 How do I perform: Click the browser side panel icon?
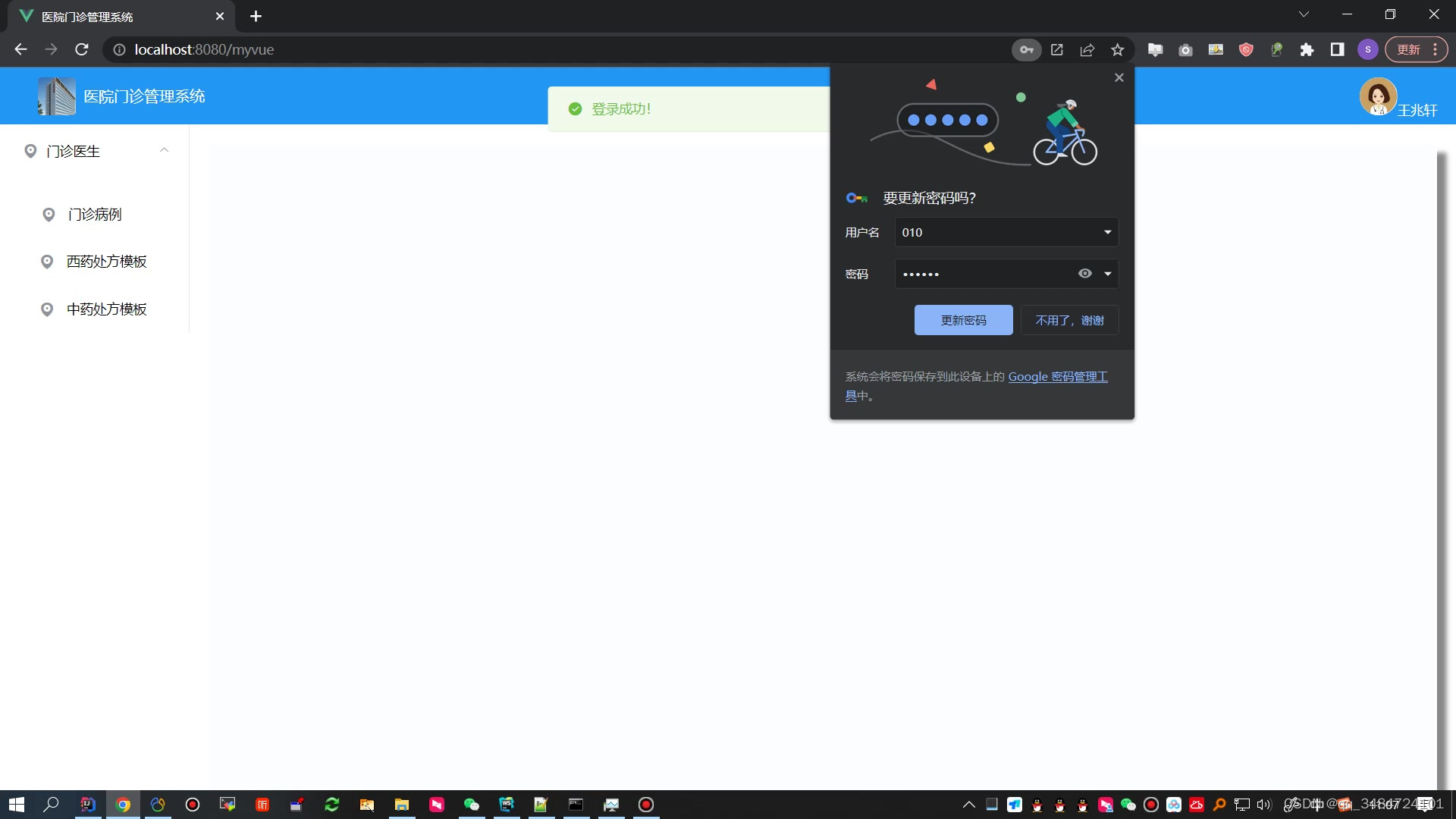coord(1337,50)
